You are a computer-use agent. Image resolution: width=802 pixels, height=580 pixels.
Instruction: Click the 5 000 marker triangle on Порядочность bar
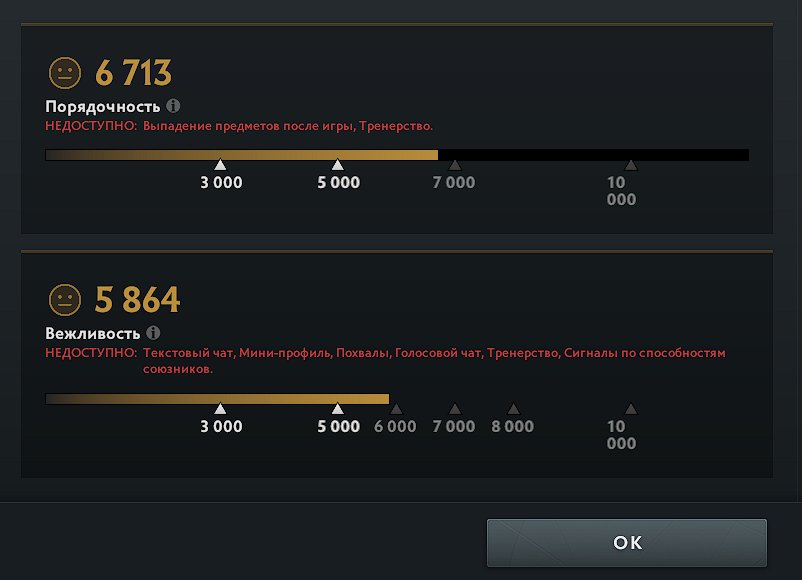338,165
